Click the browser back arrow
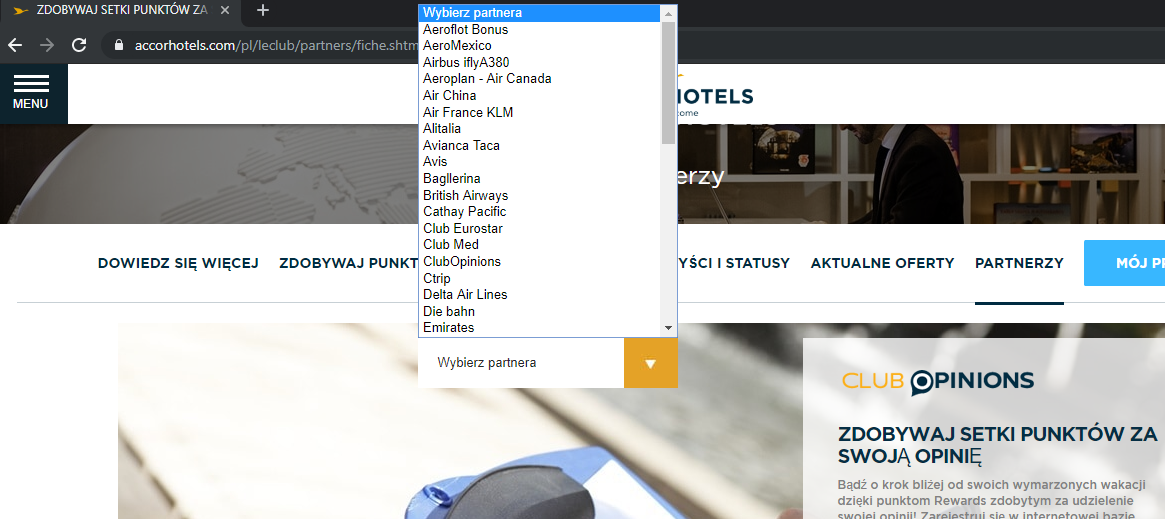The height and width of the screenshot is (519, 1165). [x=15, y=45]
